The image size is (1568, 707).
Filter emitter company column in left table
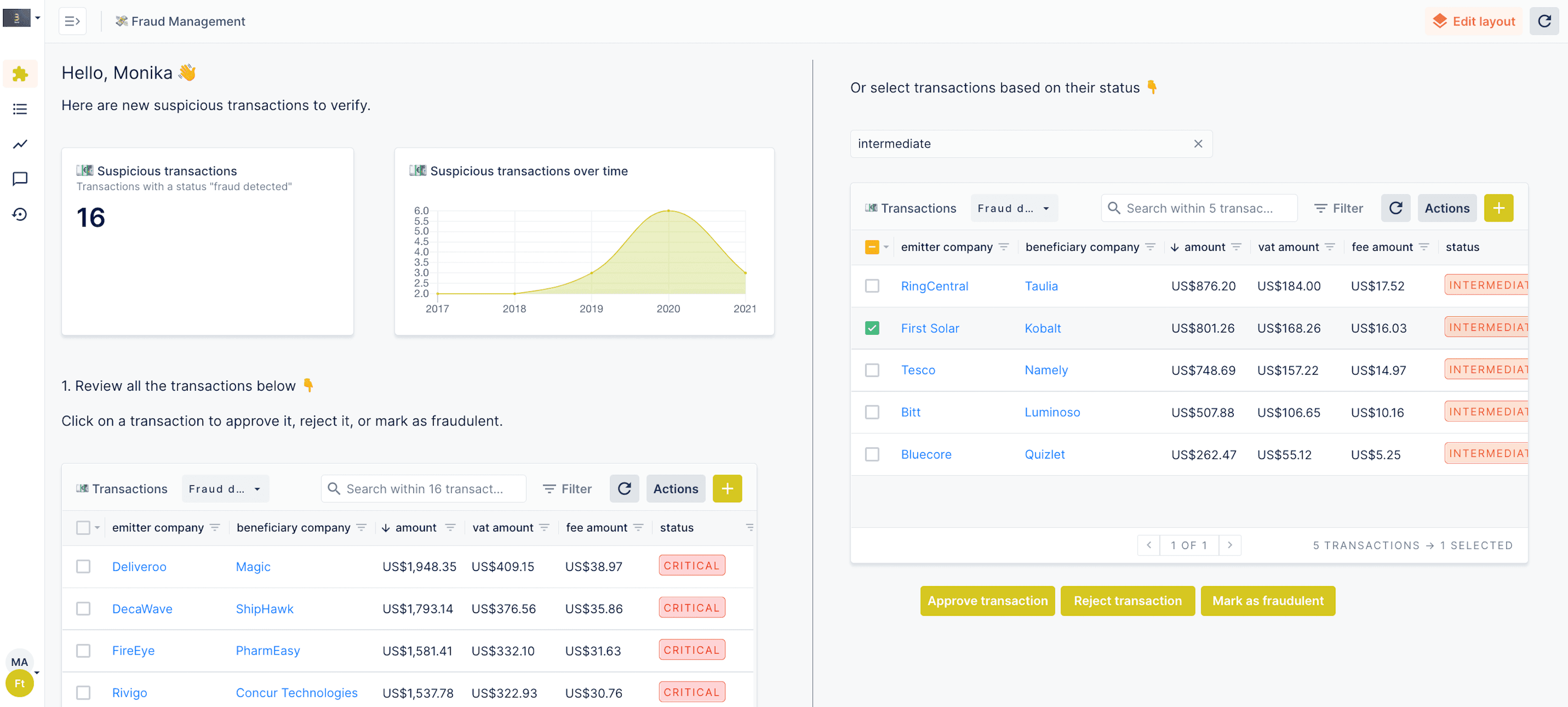tap(215, 527)
